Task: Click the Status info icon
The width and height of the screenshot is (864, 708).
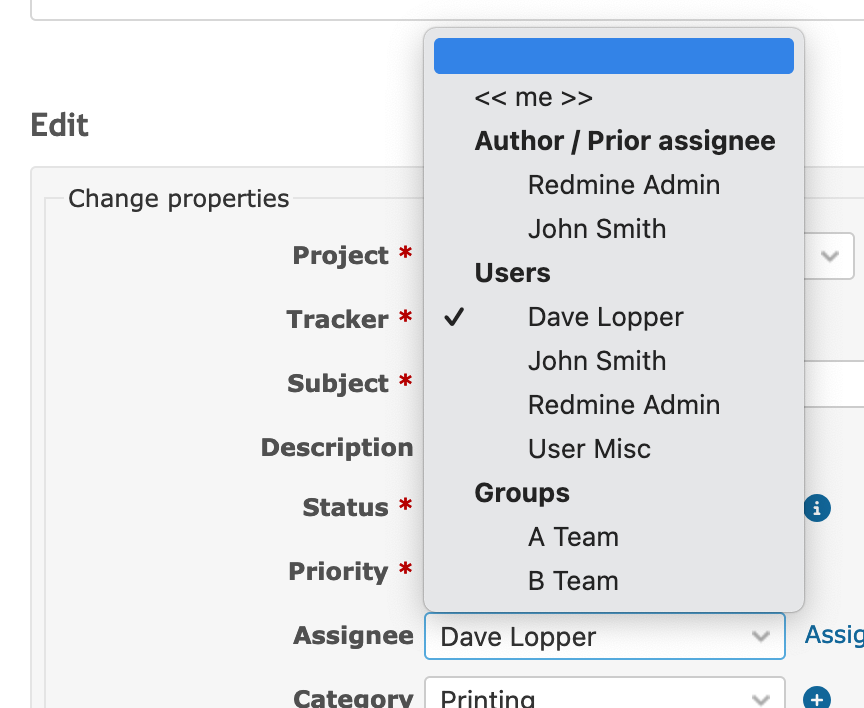Action: 817,508
